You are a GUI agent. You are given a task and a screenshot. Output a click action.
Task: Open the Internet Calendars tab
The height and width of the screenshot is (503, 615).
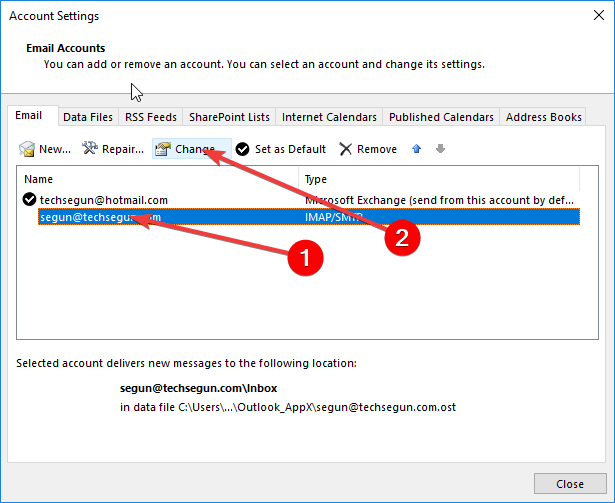[329, 117]
